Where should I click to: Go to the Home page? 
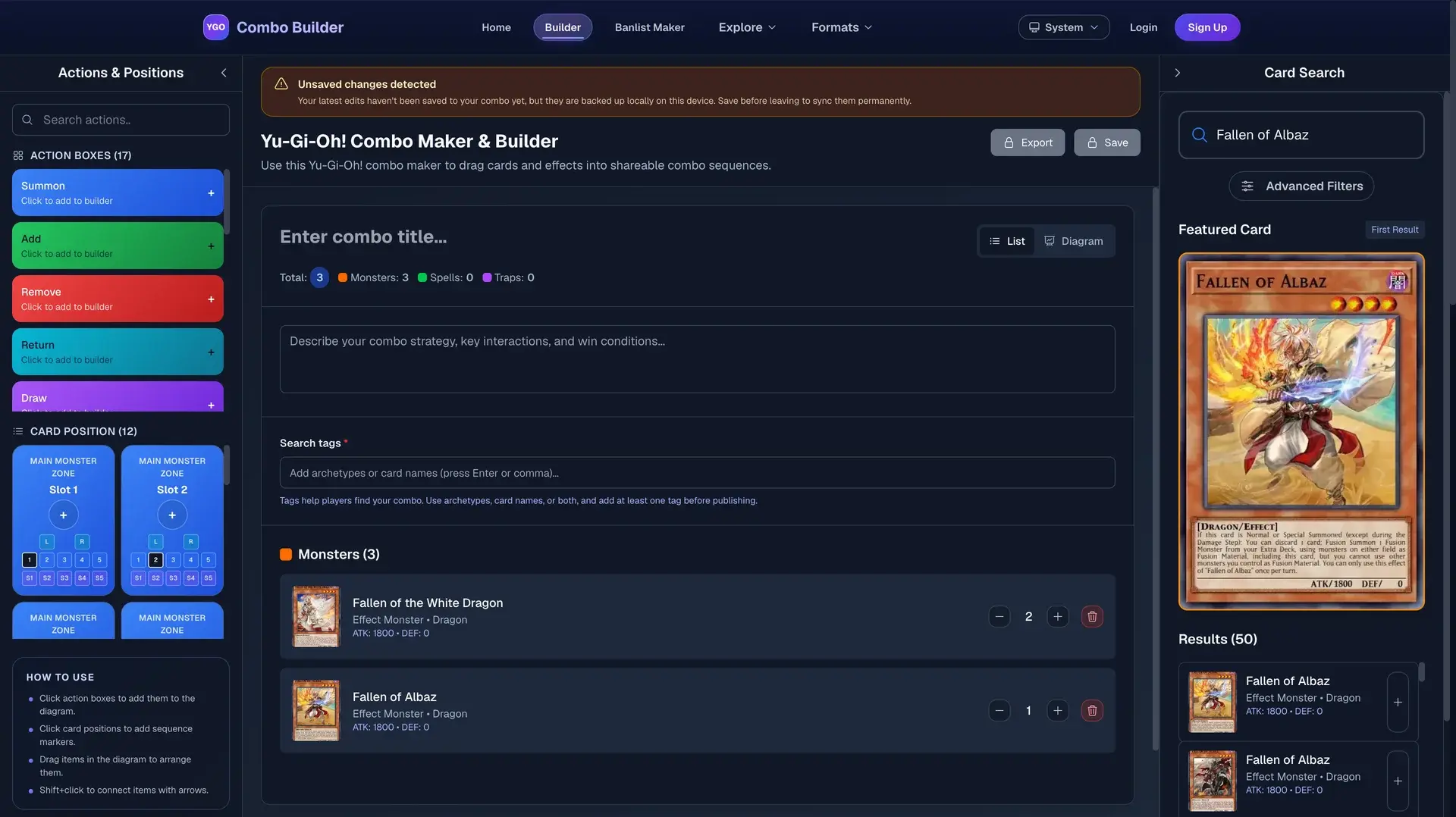[496, 27]
